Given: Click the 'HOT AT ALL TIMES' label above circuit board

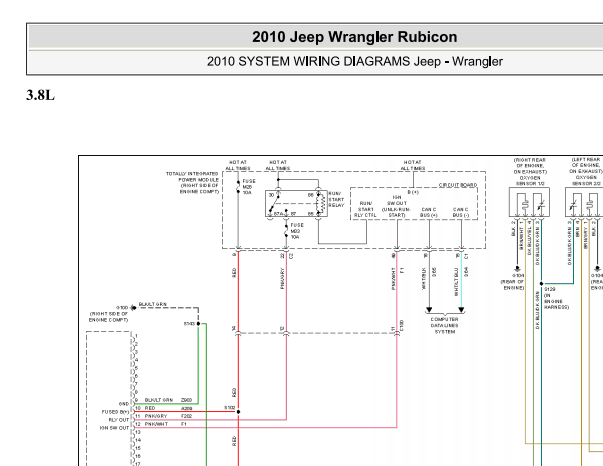Looking at the screenshot, I should point(413,165).
